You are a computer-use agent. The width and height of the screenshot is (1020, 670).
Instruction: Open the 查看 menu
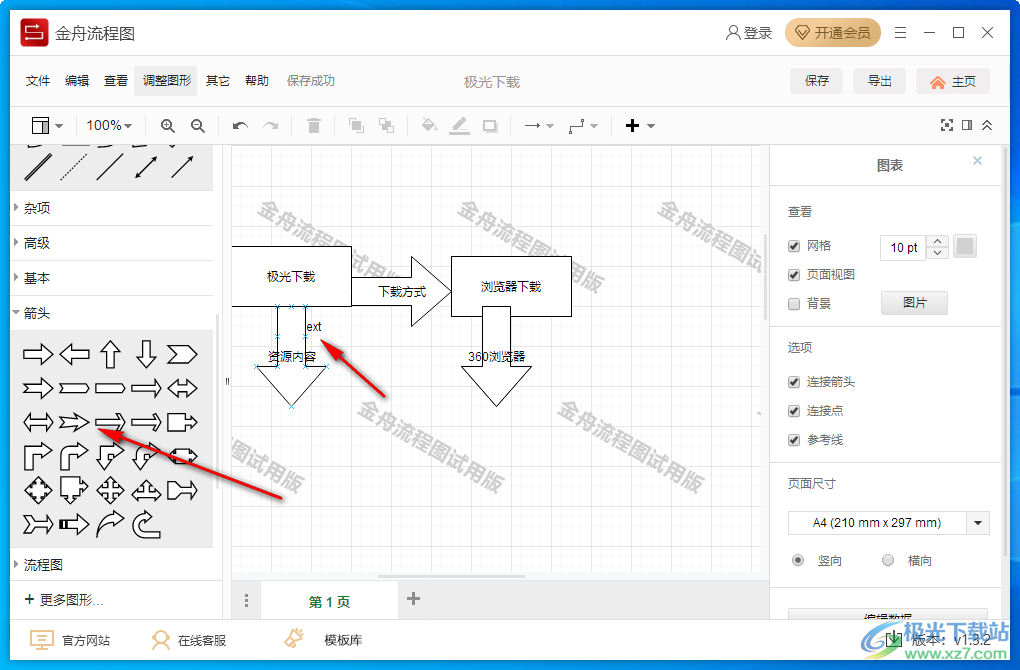coord(116,81)
